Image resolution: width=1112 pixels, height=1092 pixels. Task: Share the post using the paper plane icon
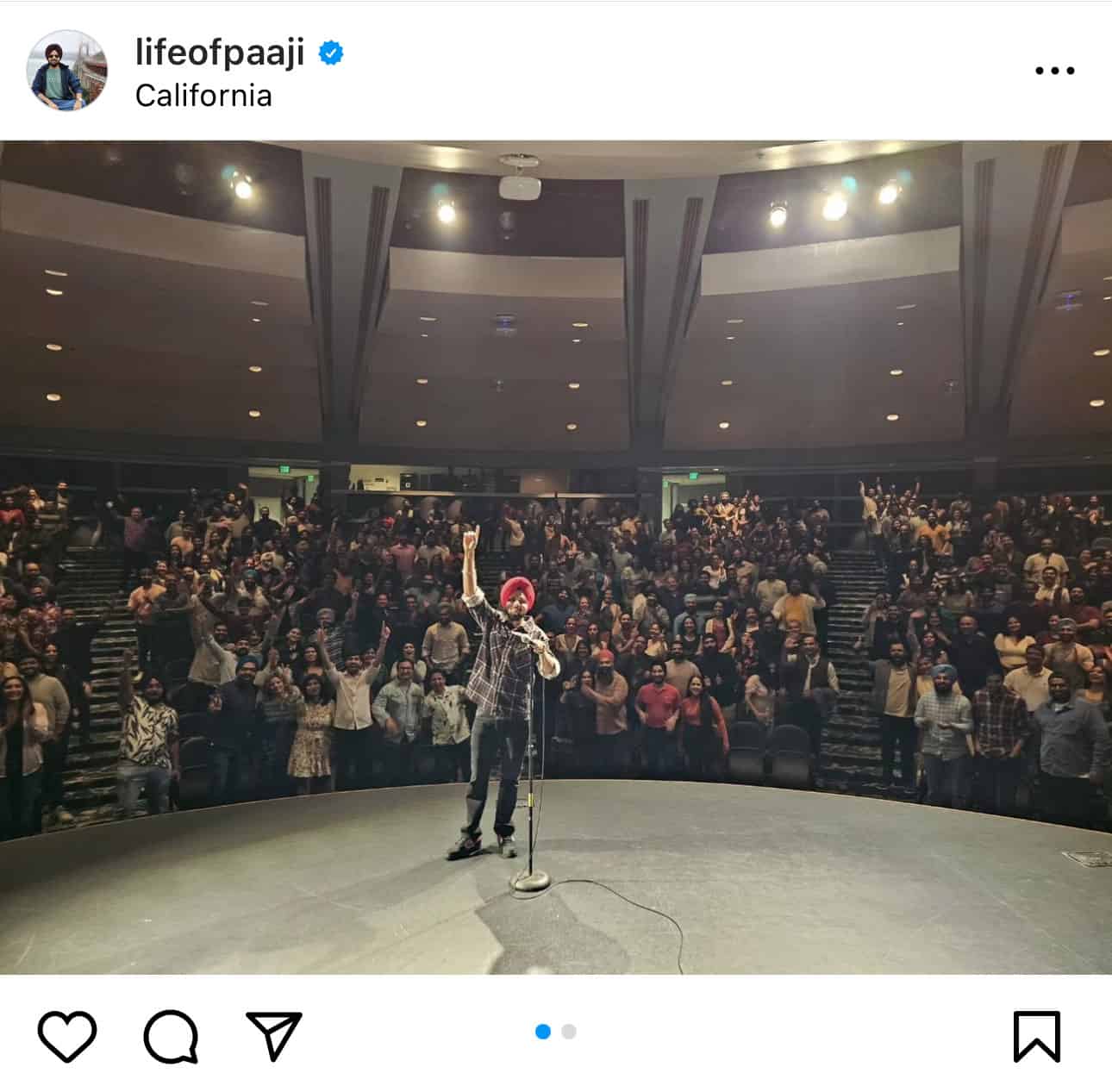click(x=274, y=1035)
